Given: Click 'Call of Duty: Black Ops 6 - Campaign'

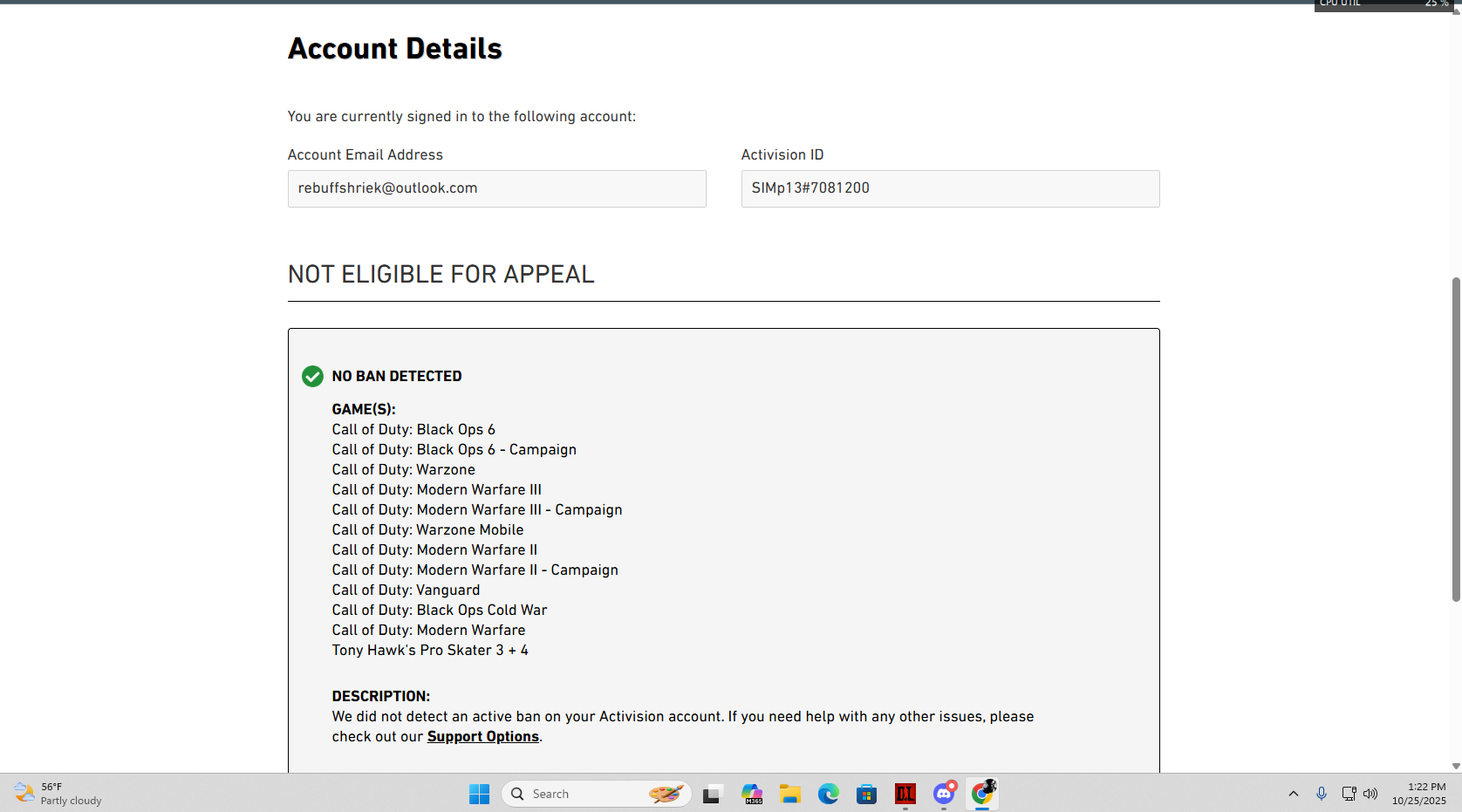Looking at the screenshot, I should coord(454,449).
